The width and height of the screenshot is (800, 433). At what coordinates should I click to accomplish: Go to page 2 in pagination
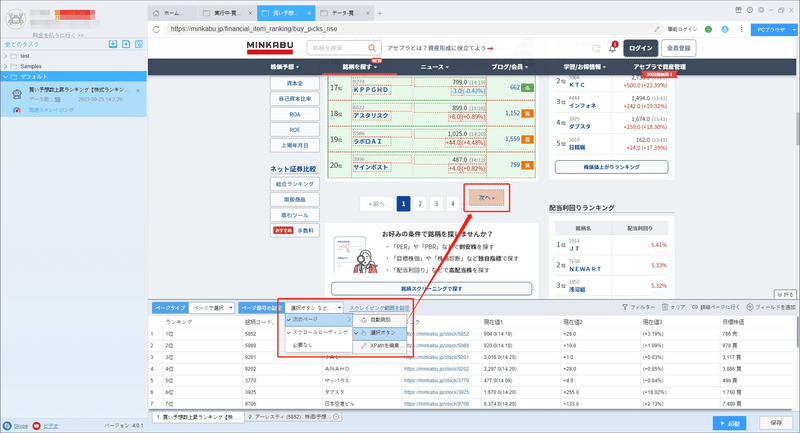tap(420, 204)
